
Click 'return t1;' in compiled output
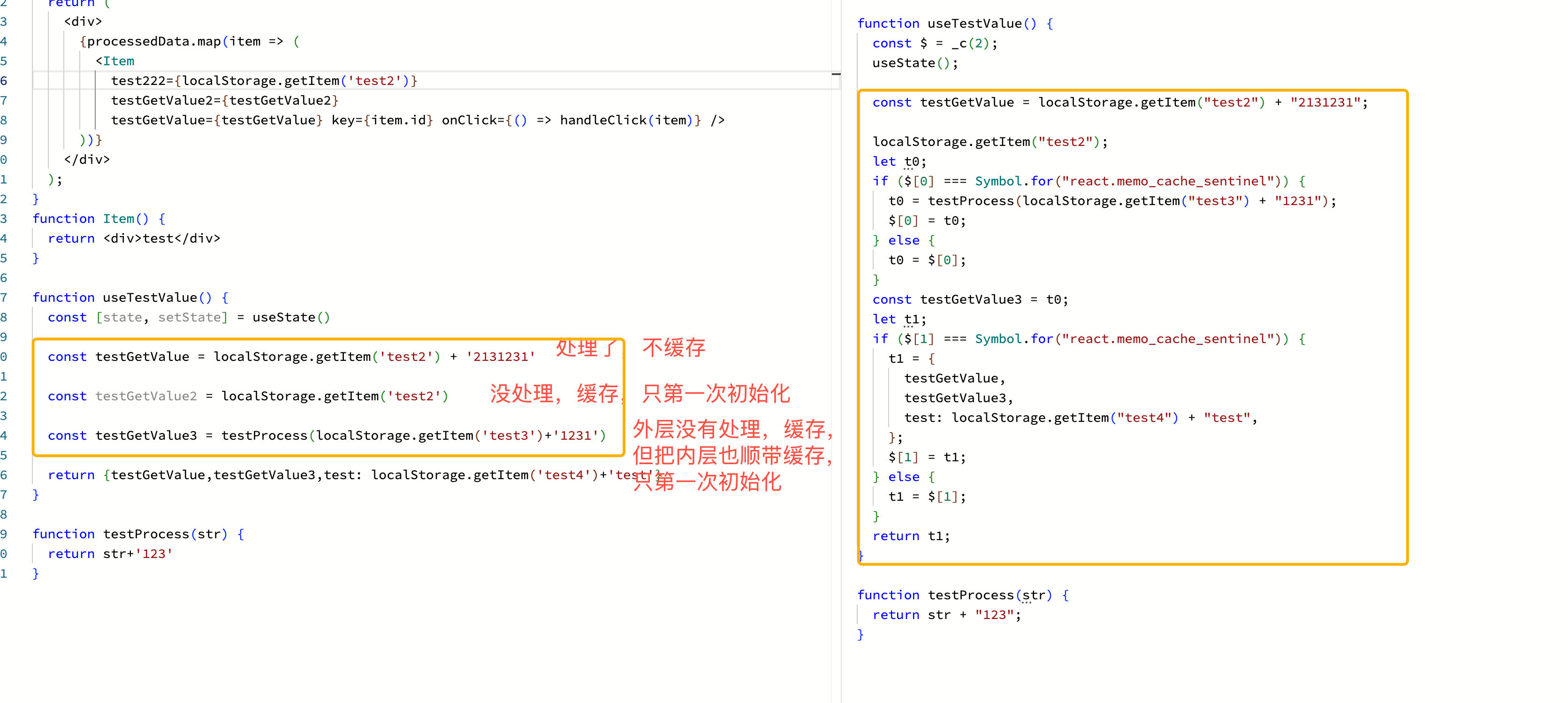click(x=911, y=536)
